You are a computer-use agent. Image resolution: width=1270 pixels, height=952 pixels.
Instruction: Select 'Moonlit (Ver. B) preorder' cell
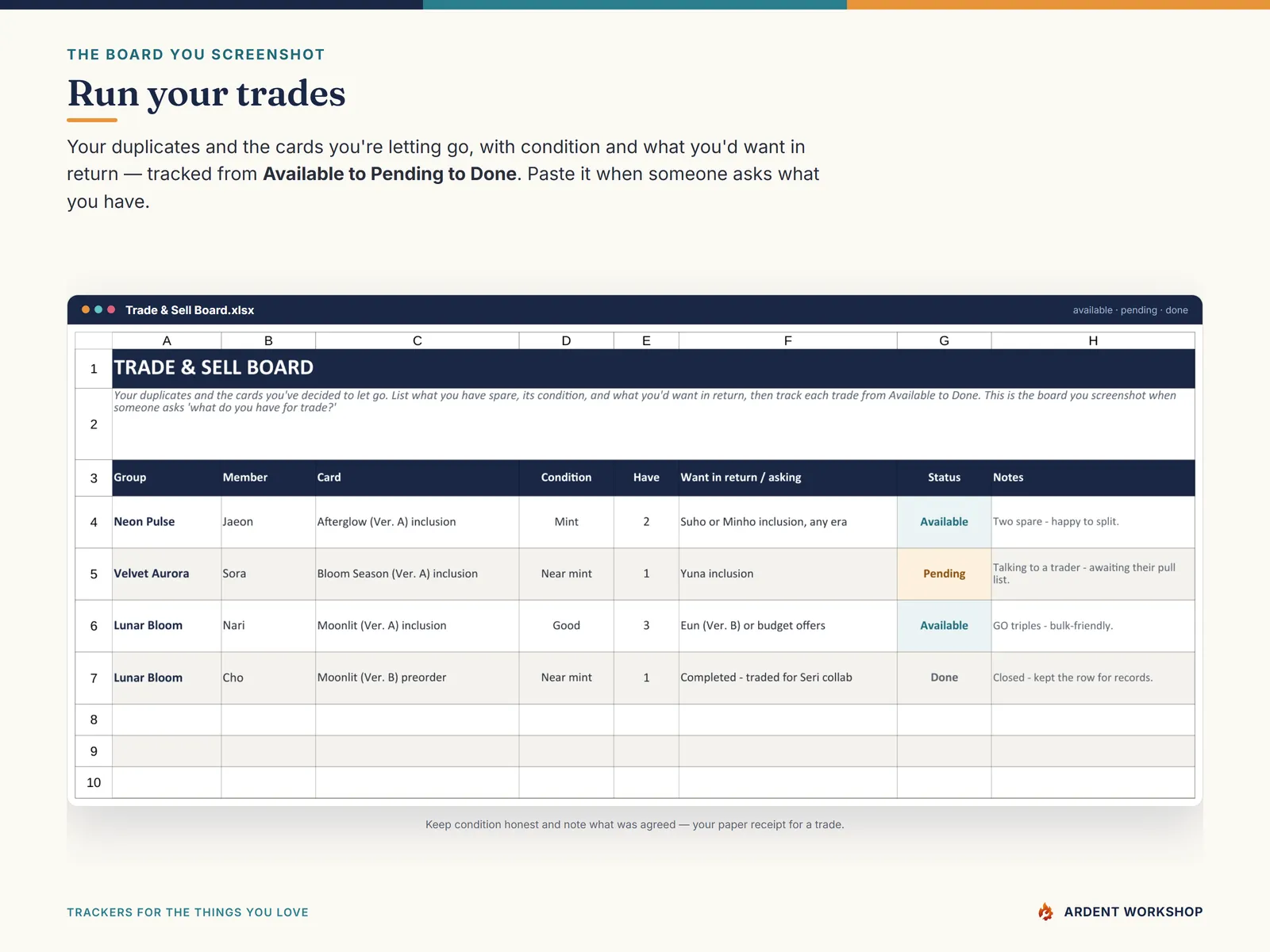(418, 678)
